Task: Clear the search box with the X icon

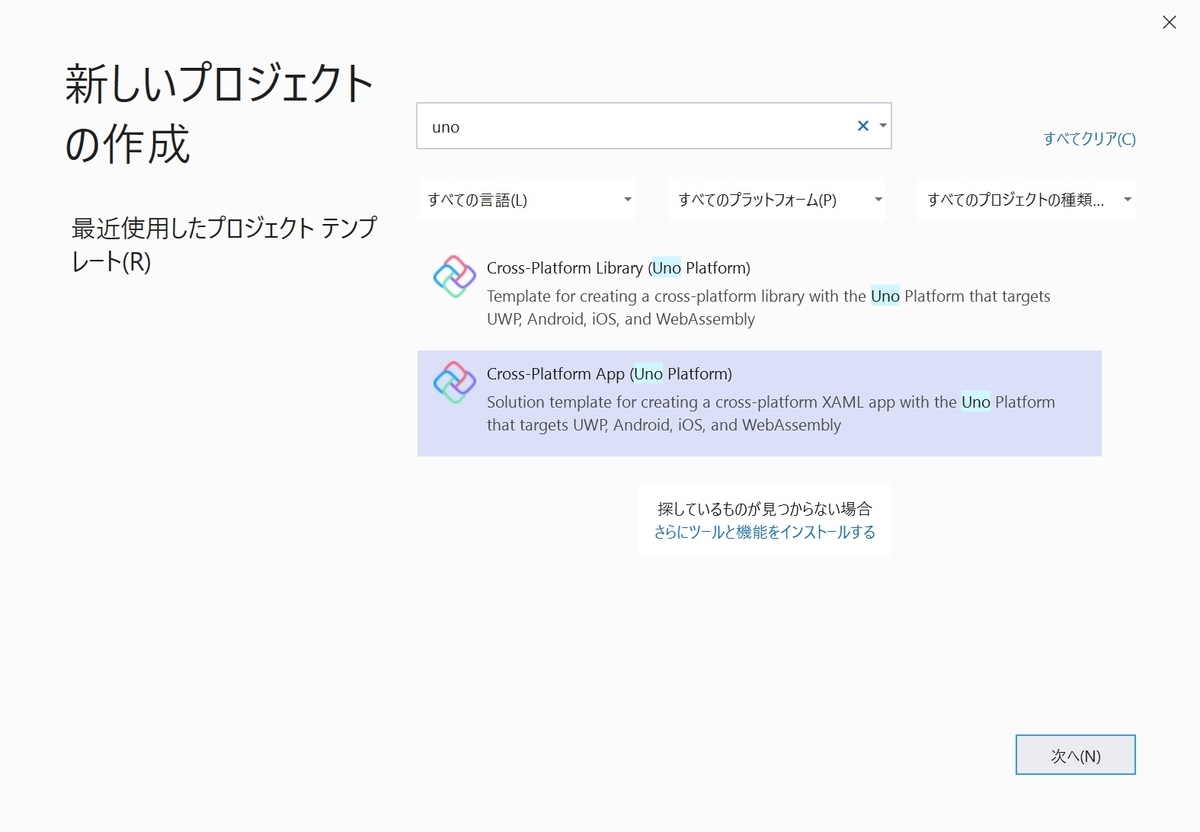Action: (863, 126)
